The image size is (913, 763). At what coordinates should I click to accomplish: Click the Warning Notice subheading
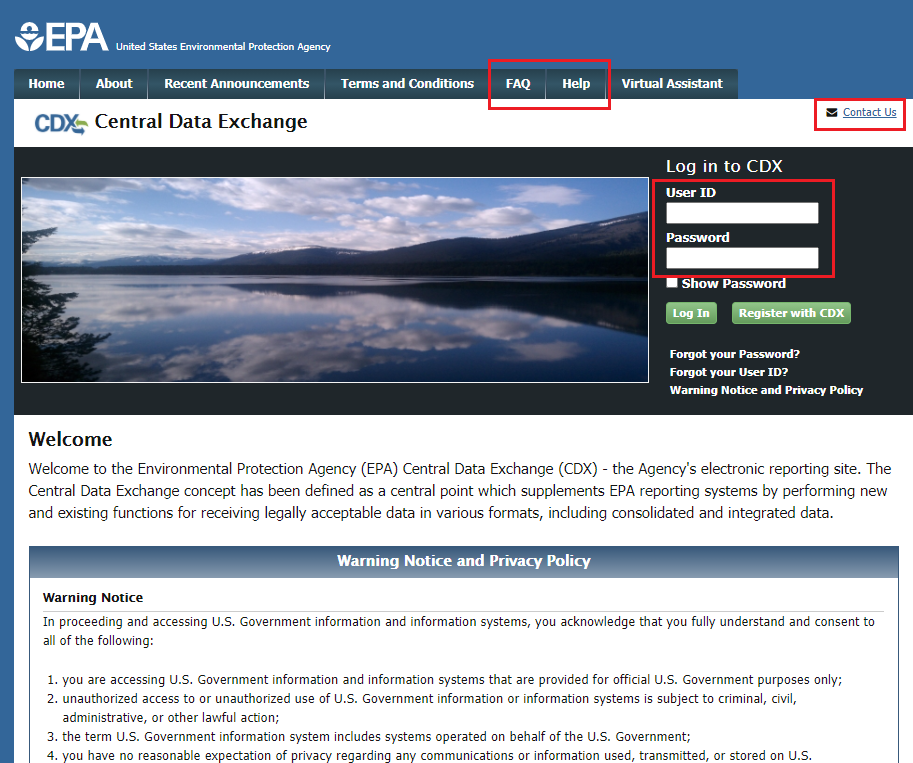point(93,598)
